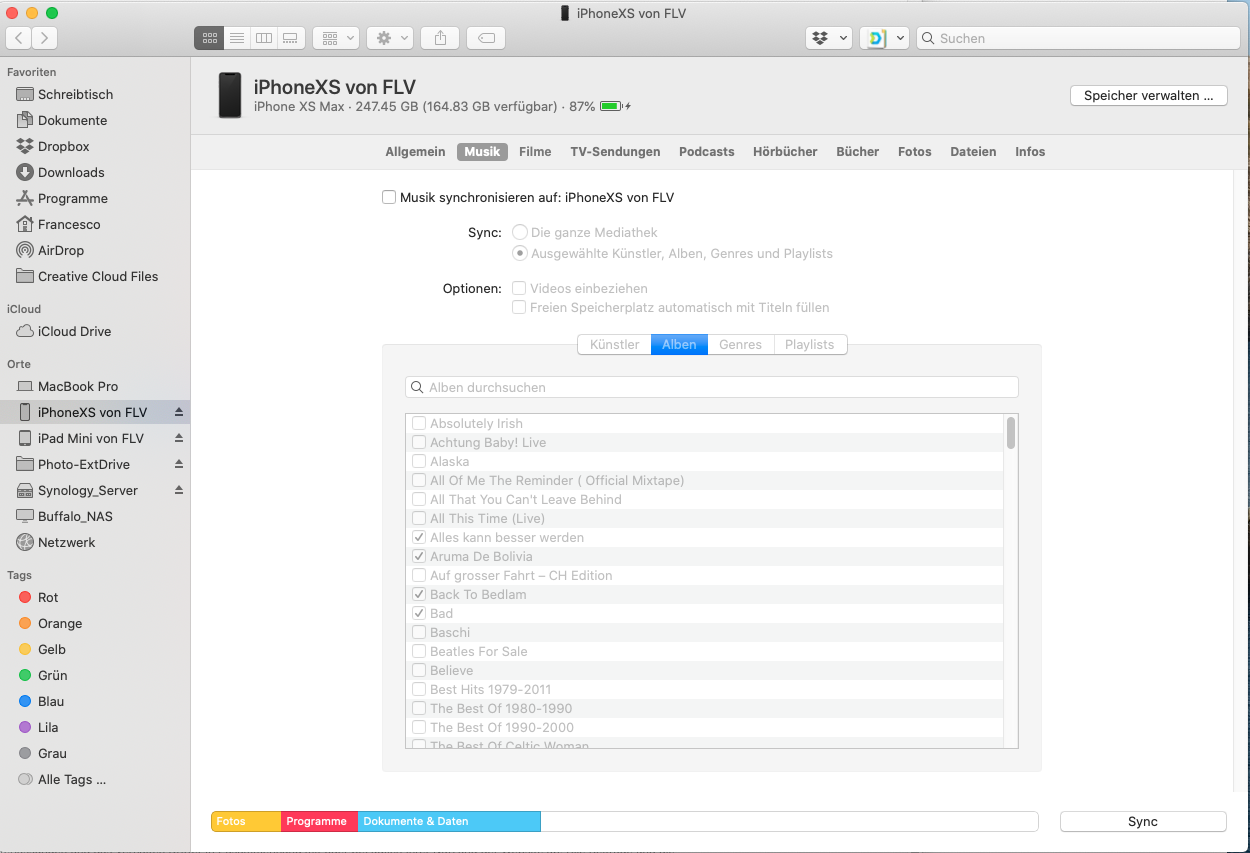Switch Finder to gallery view
The image size is (1250, 853).
[291, 38]
